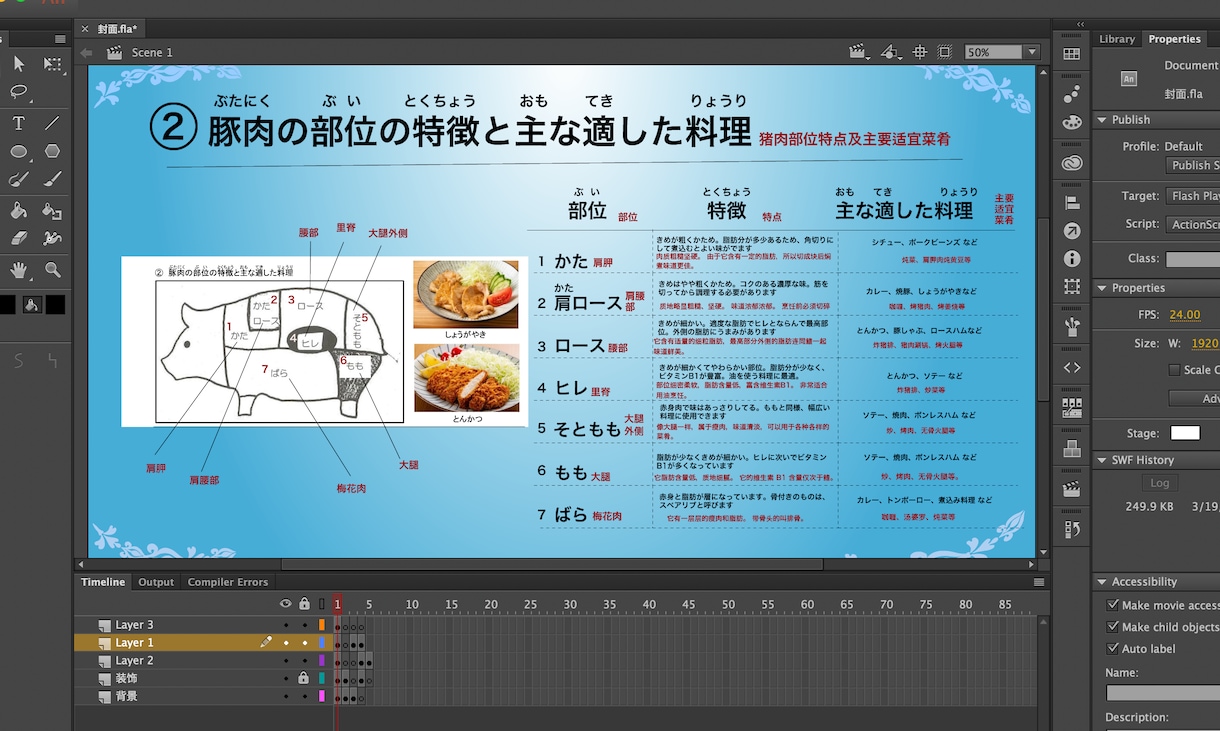
Task: Select the Zoom magnifier tool
Action: pos(53,270)
